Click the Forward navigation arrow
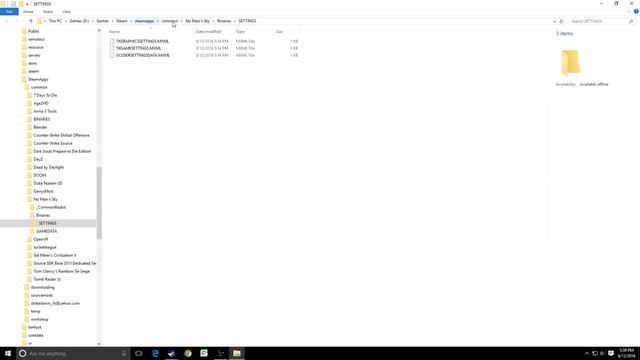The image size is (640, 360). (16, 21)
